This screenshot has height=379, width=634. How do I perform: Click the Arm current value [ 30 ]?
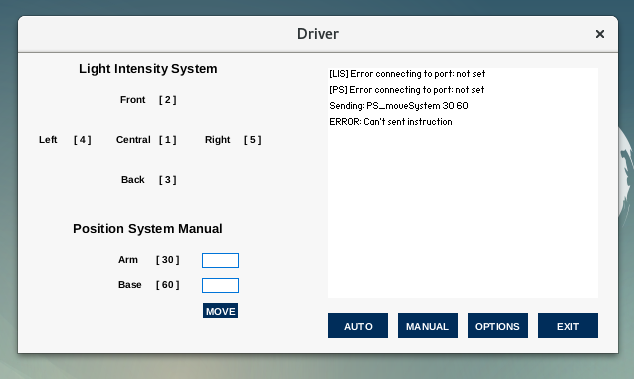coord(167,260)
